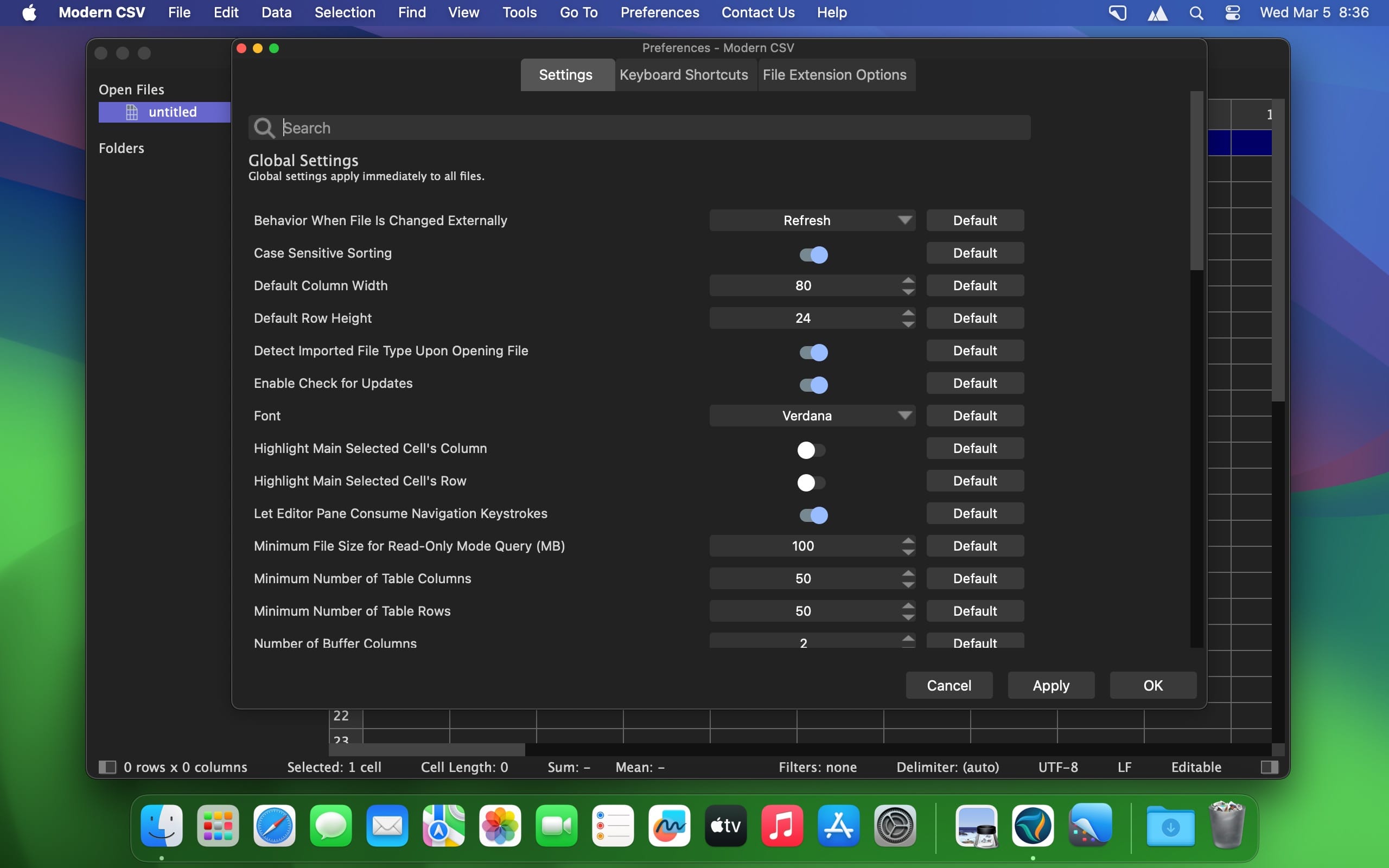Click the untitled file table icon
The width and height of the screenshot is (1389, 868).
(131, 112)
